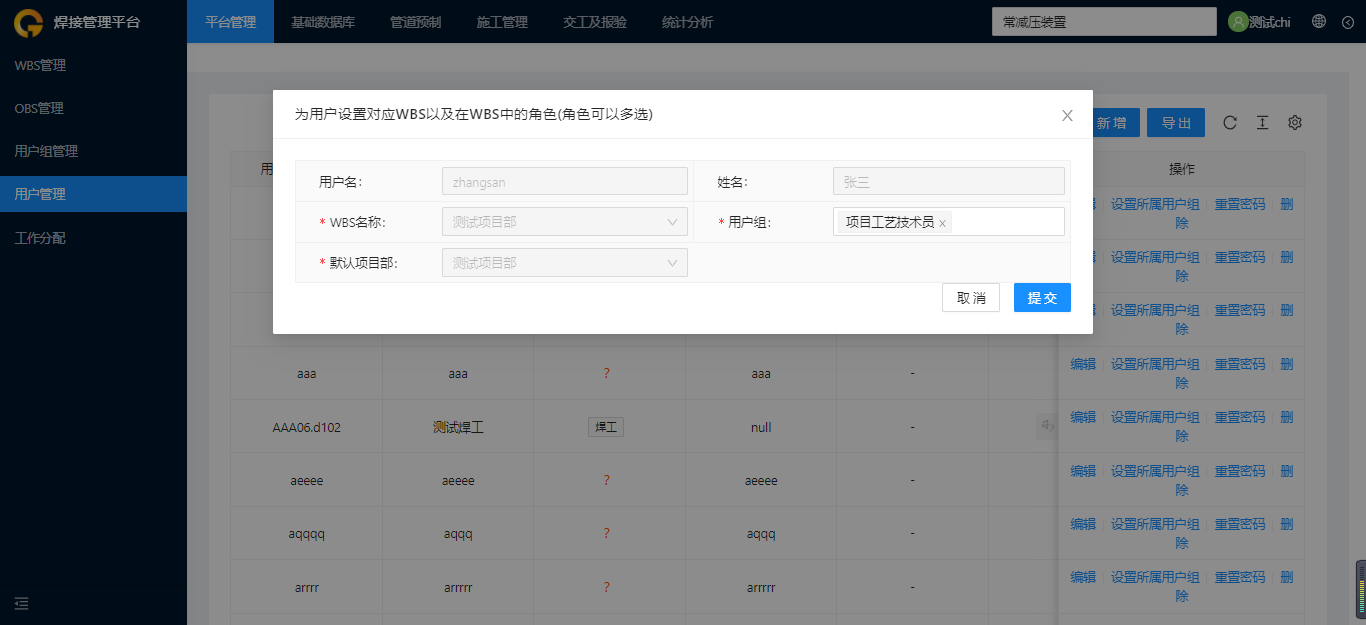Click the 操作 column header
This screenshot has width=1366, height=625.
pyautogui.click(x=1182, y=169)
